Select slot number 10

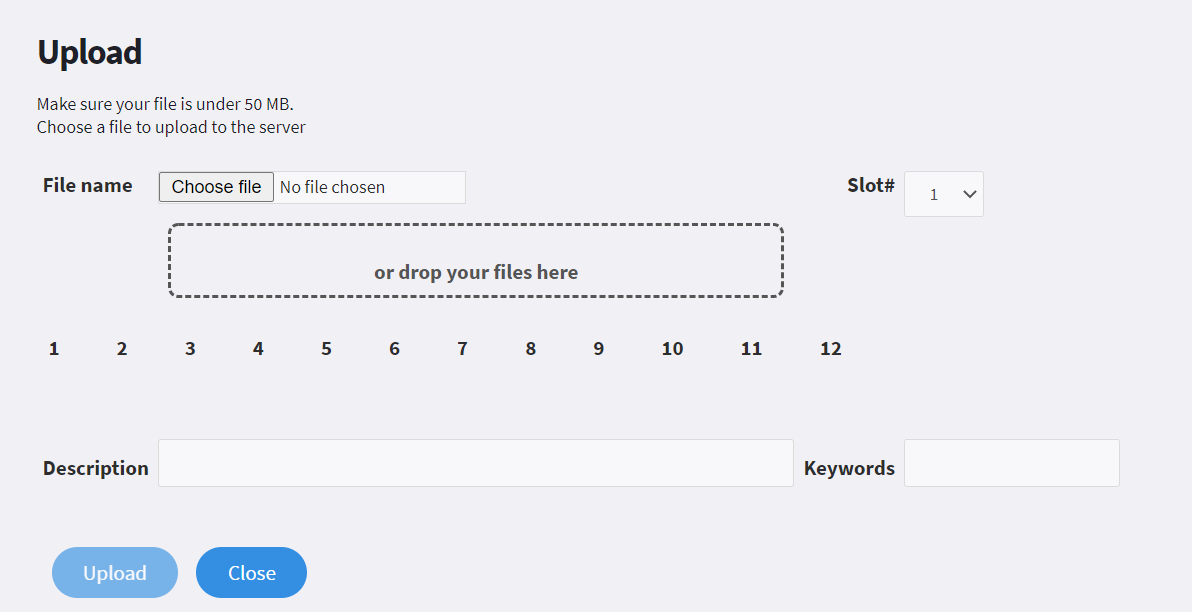point(672,349)
